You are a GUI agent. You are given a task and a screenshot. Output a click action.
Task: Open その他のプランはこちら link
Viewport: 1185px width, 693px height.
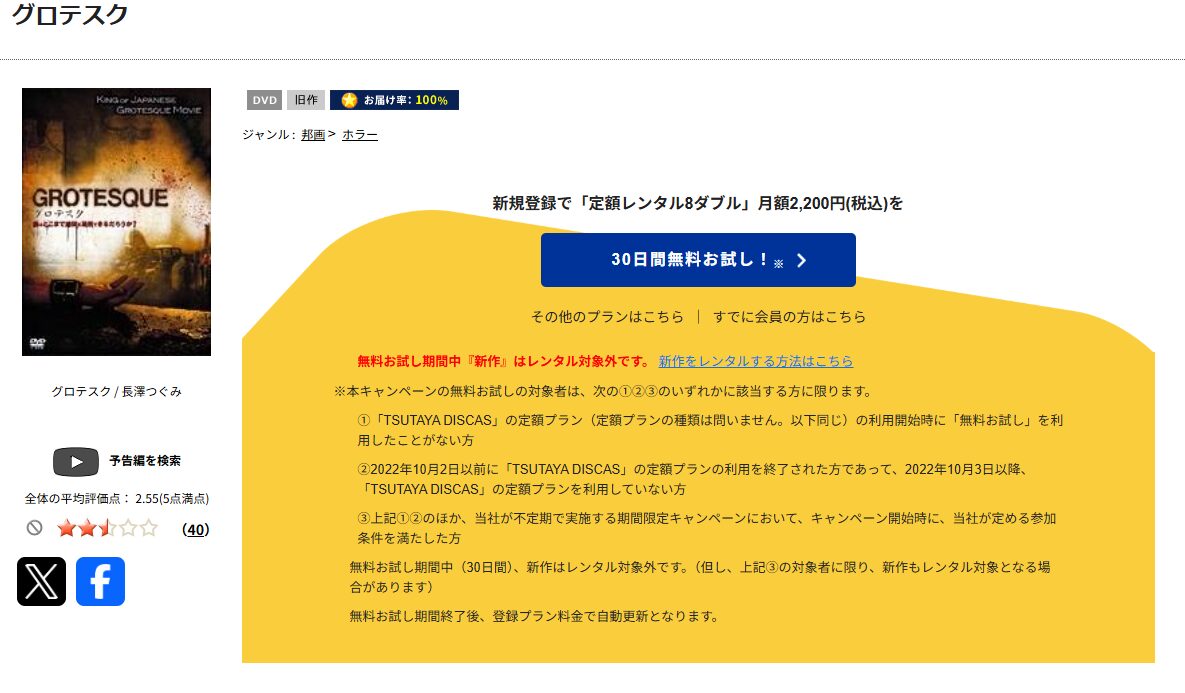[607, 317]
